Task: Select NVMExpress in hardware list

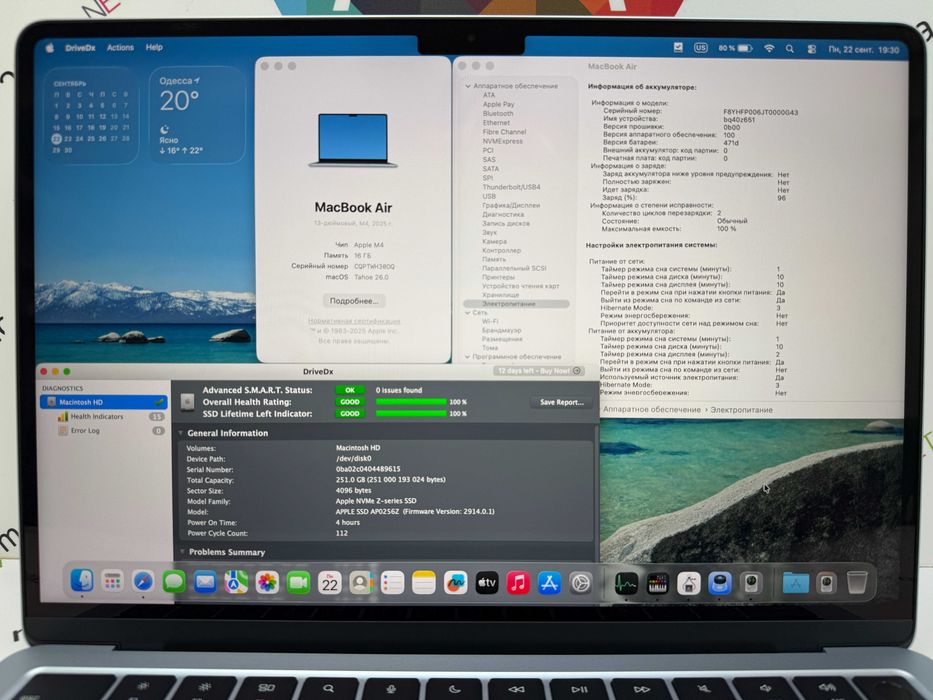Action: pos(503,141)
